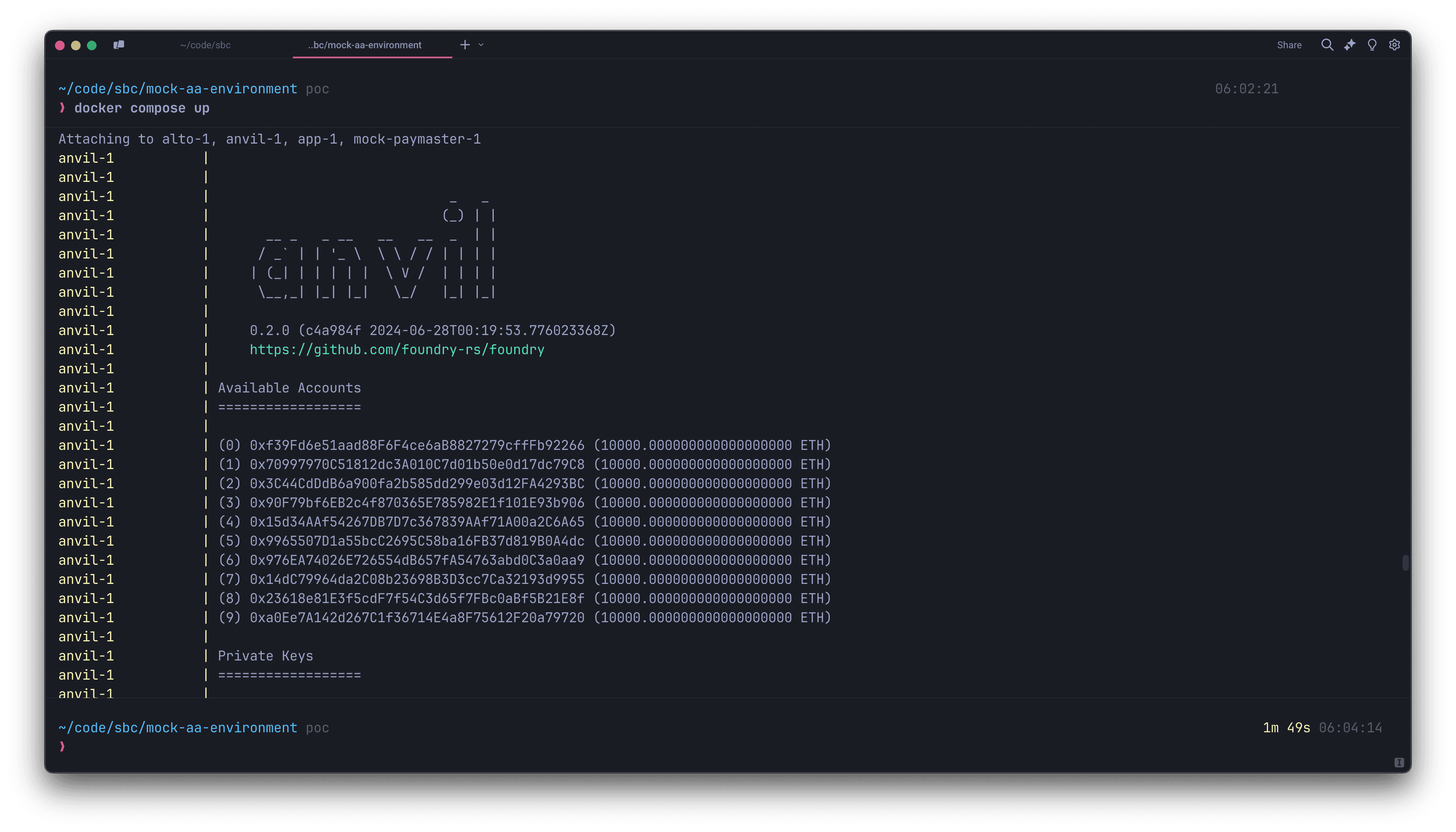Open the lightbulb resource center icon
This screenshot has height=832, width=1456.
point(1372,45)
